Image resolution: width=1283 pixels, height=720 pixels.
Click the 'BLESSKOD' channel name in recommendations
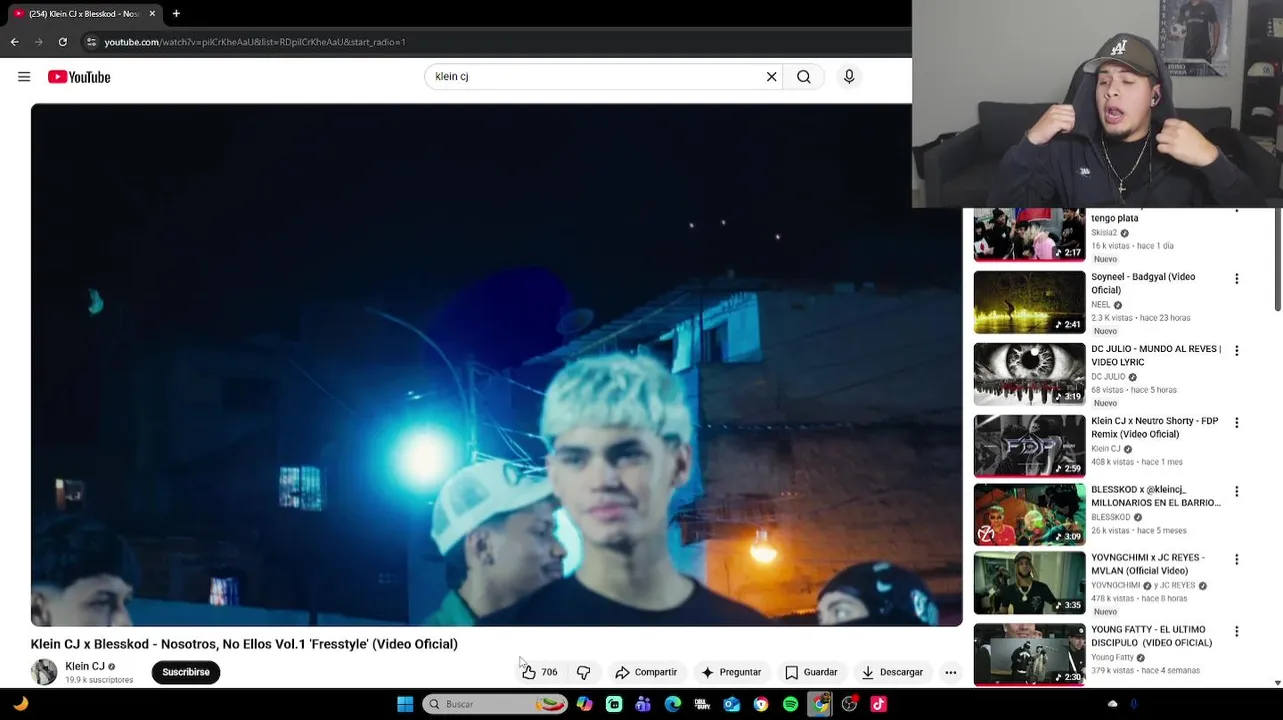click(1111, 517)
